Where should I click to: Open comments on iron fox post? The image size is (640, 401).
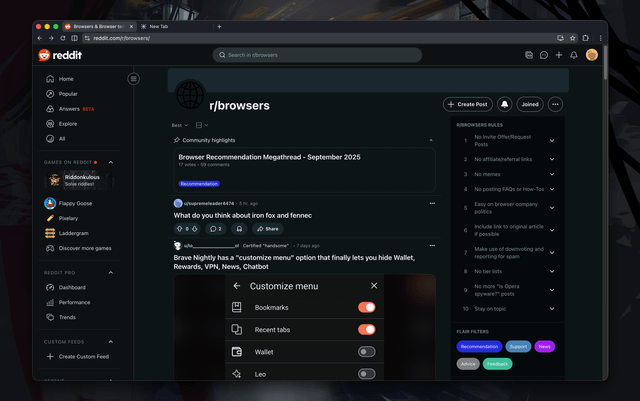coord(216,229)
